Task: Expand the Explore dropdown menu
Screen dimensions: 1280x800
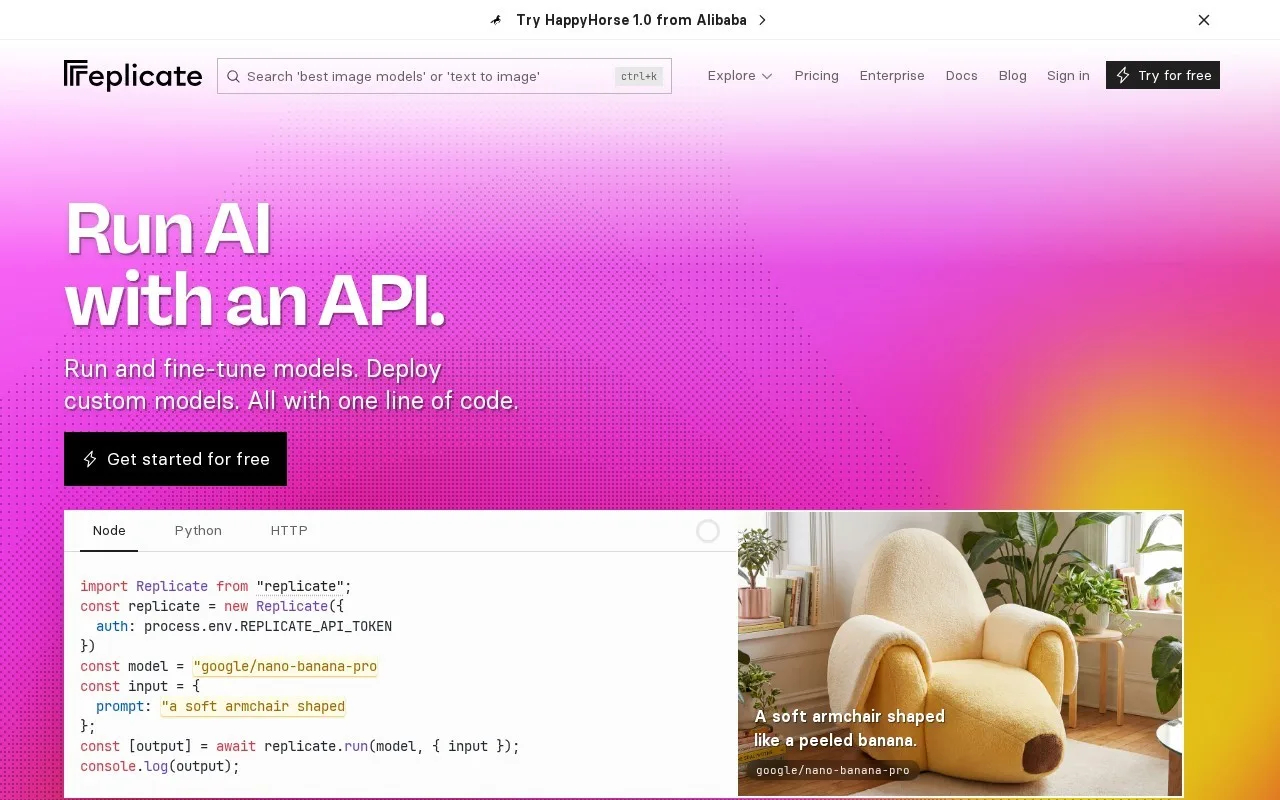Action: 740,76
